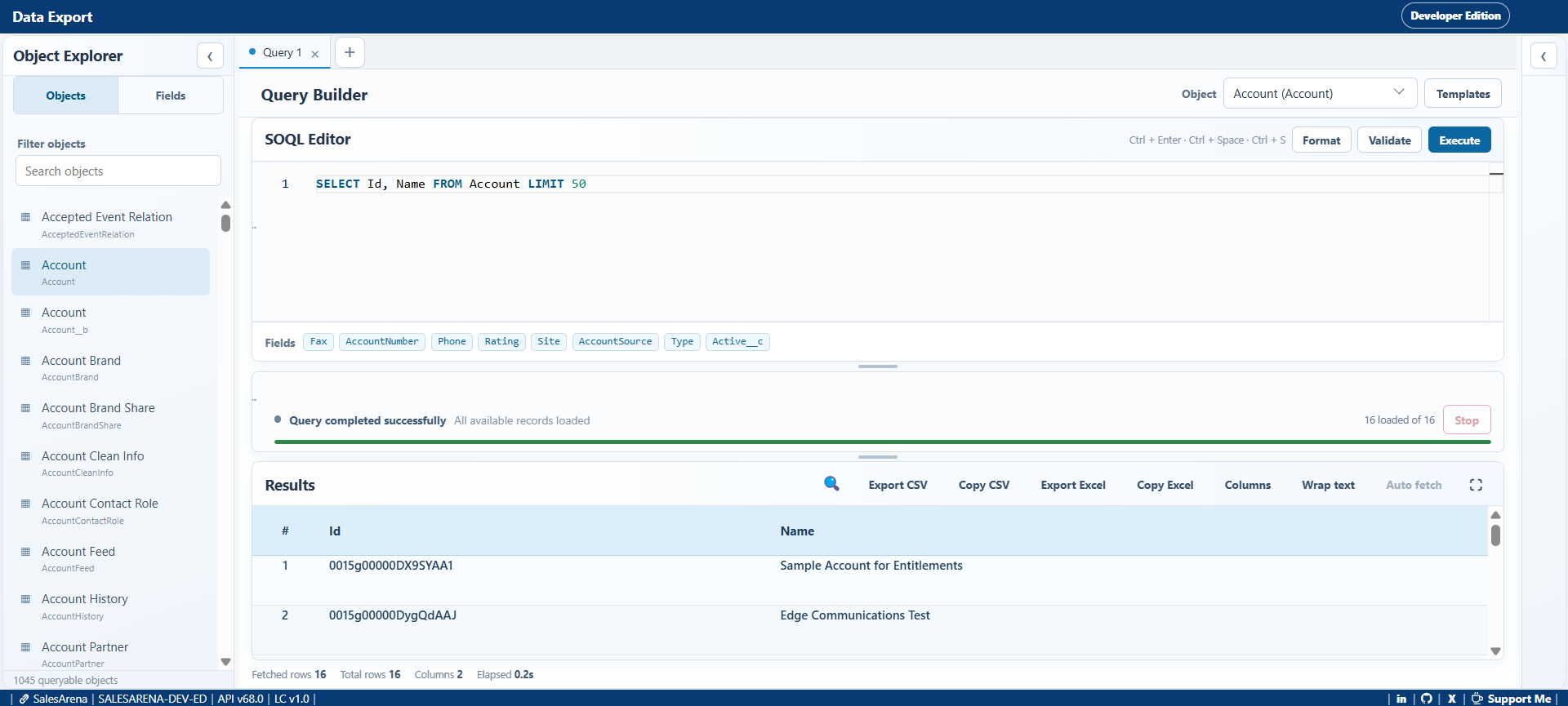
Task: Click the Id column header
Action: (335, 531)
